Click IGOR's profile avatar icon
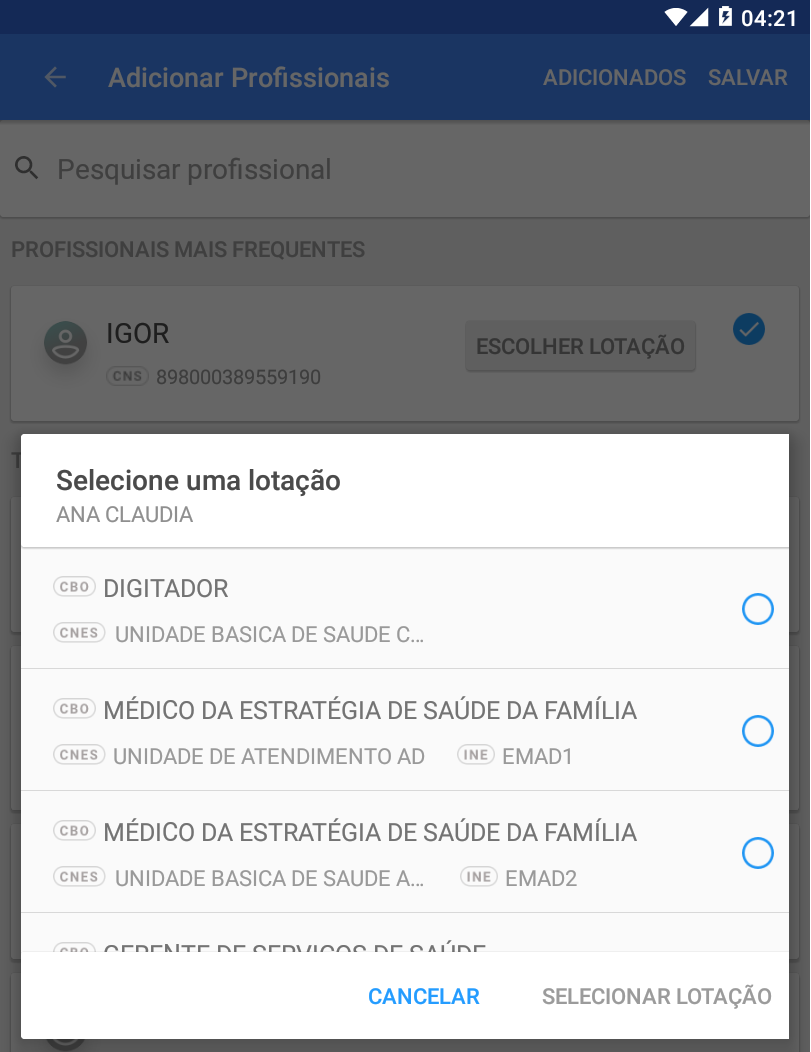This screenshot has width=811, height=1052. [x=65, y=342]
